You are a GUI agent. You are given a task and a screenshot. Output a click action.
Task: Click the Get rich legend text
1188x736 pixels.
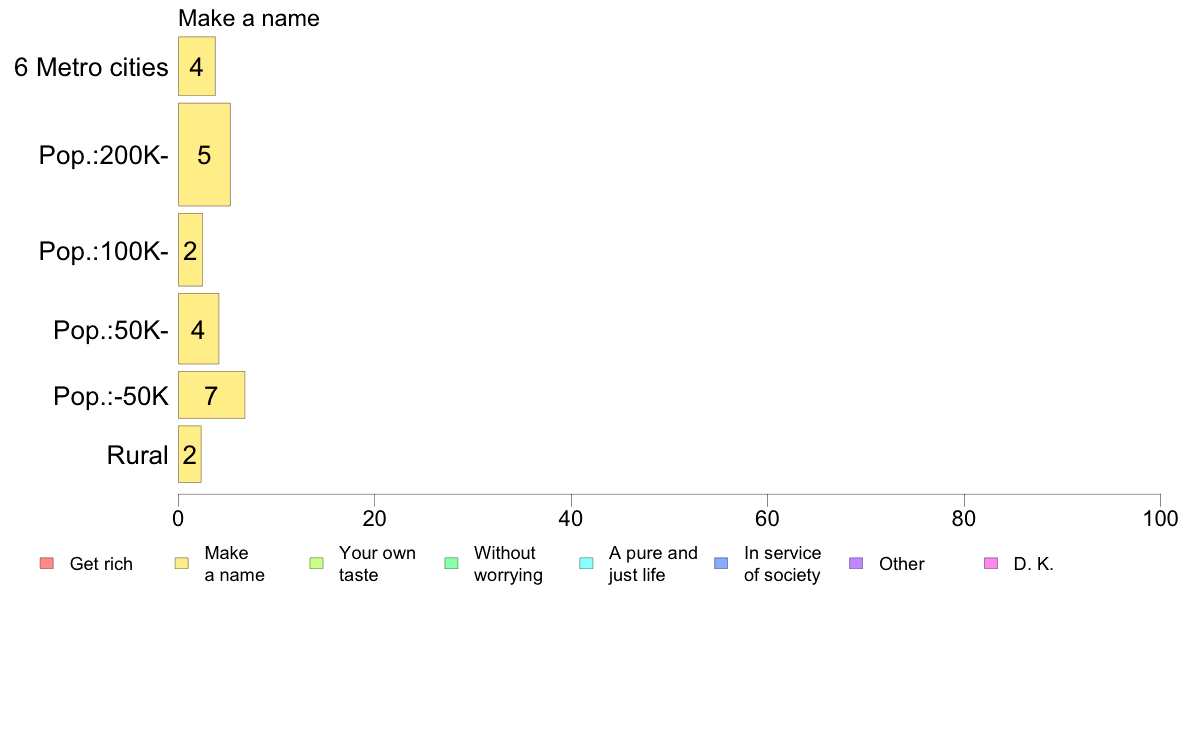coord(101,564)
